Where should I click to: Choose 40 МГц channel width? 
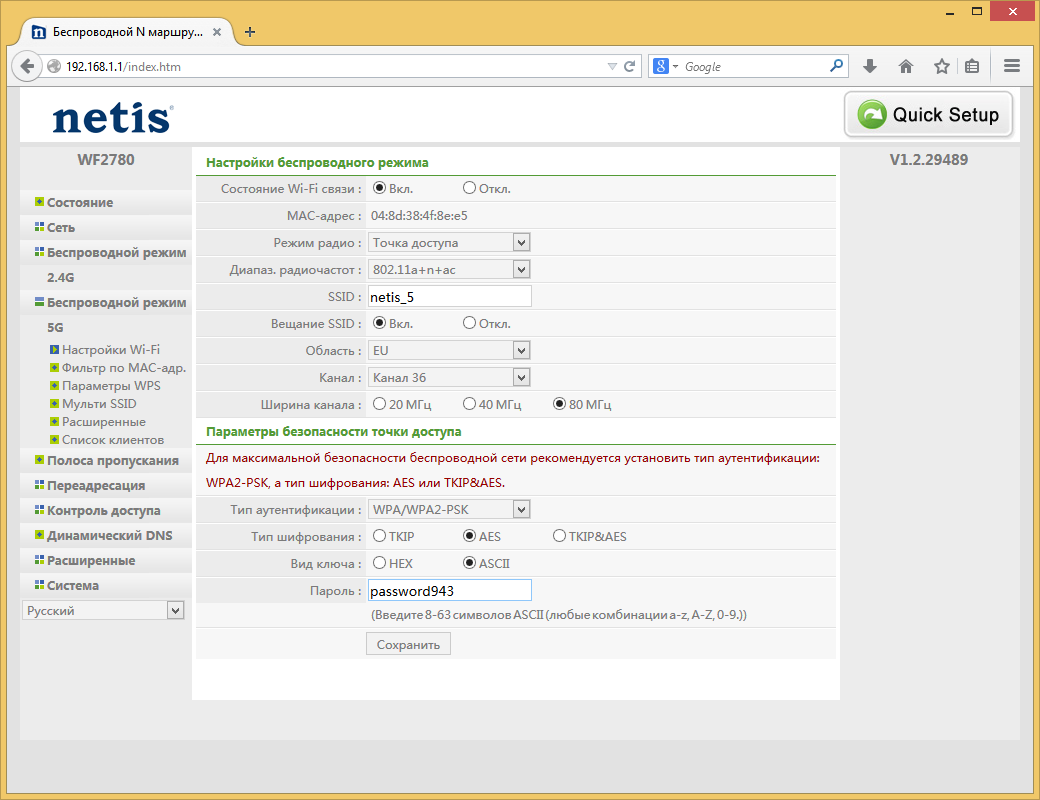coord(470,403)
